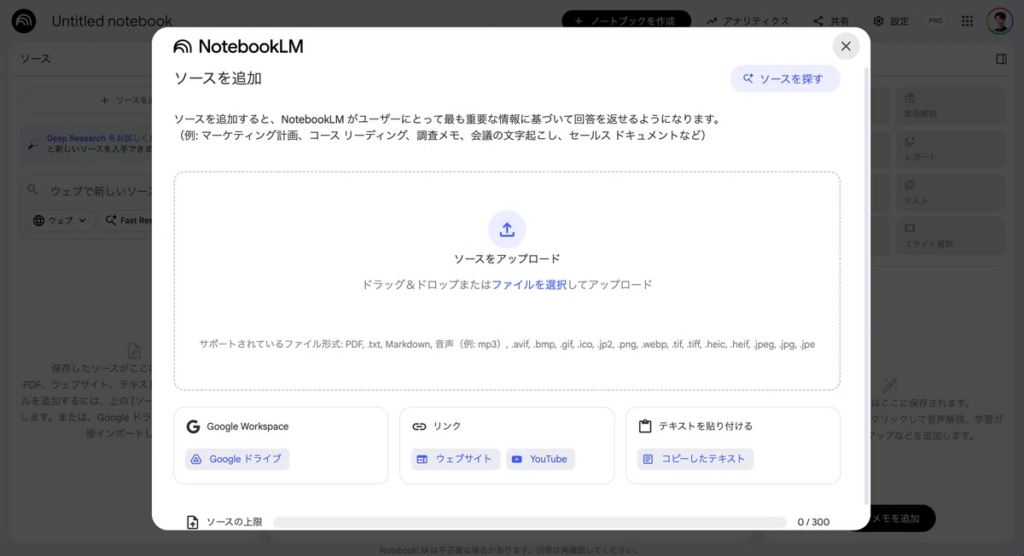Open the Google apps grid icon
Image resolution: width=1024 pixels, height=556 pixels.
[967, 21]
